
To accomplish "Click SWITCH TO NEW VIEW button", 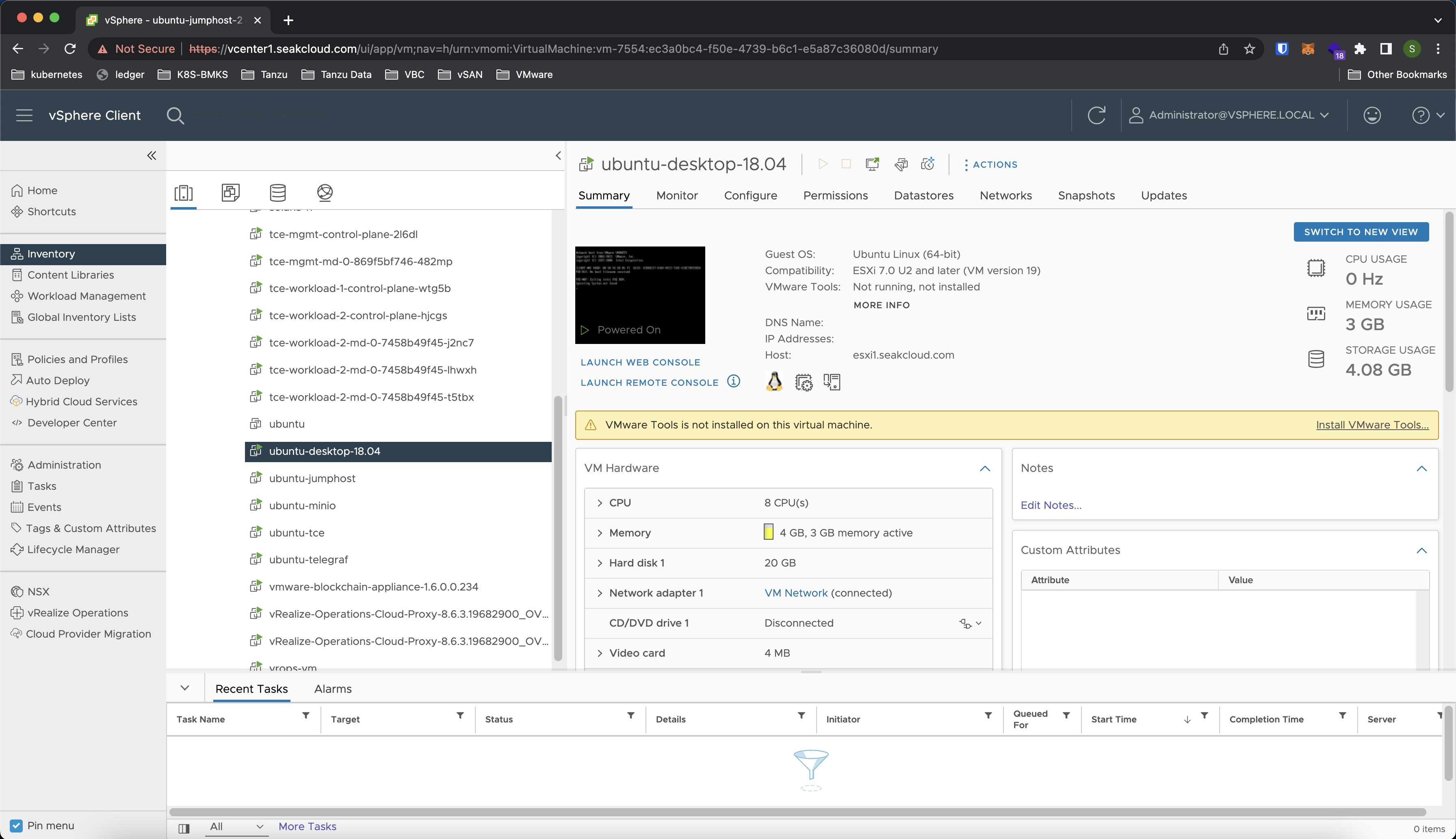I will [x=1361, y=231].
